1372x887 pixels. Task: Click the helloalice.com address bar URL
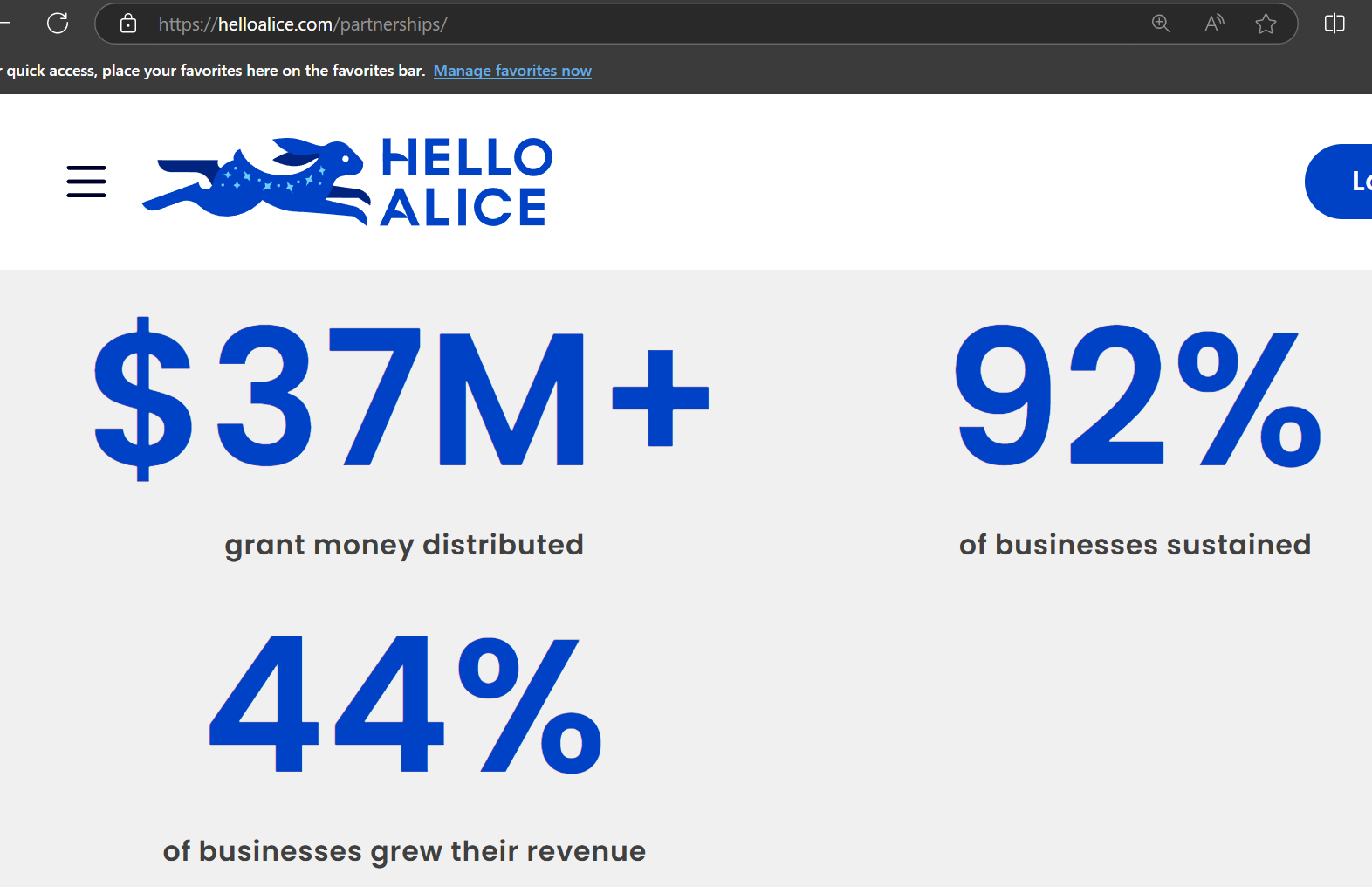[302, 24]
